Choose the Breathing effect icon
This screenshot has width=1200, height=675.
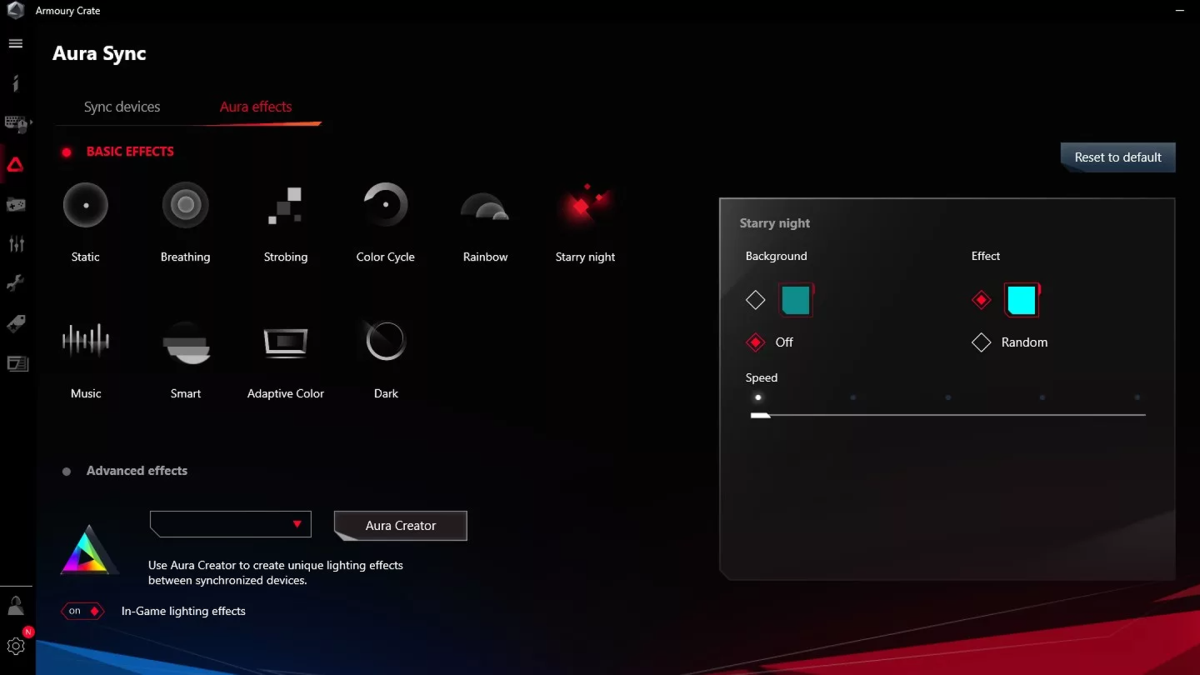click(185, 206)
